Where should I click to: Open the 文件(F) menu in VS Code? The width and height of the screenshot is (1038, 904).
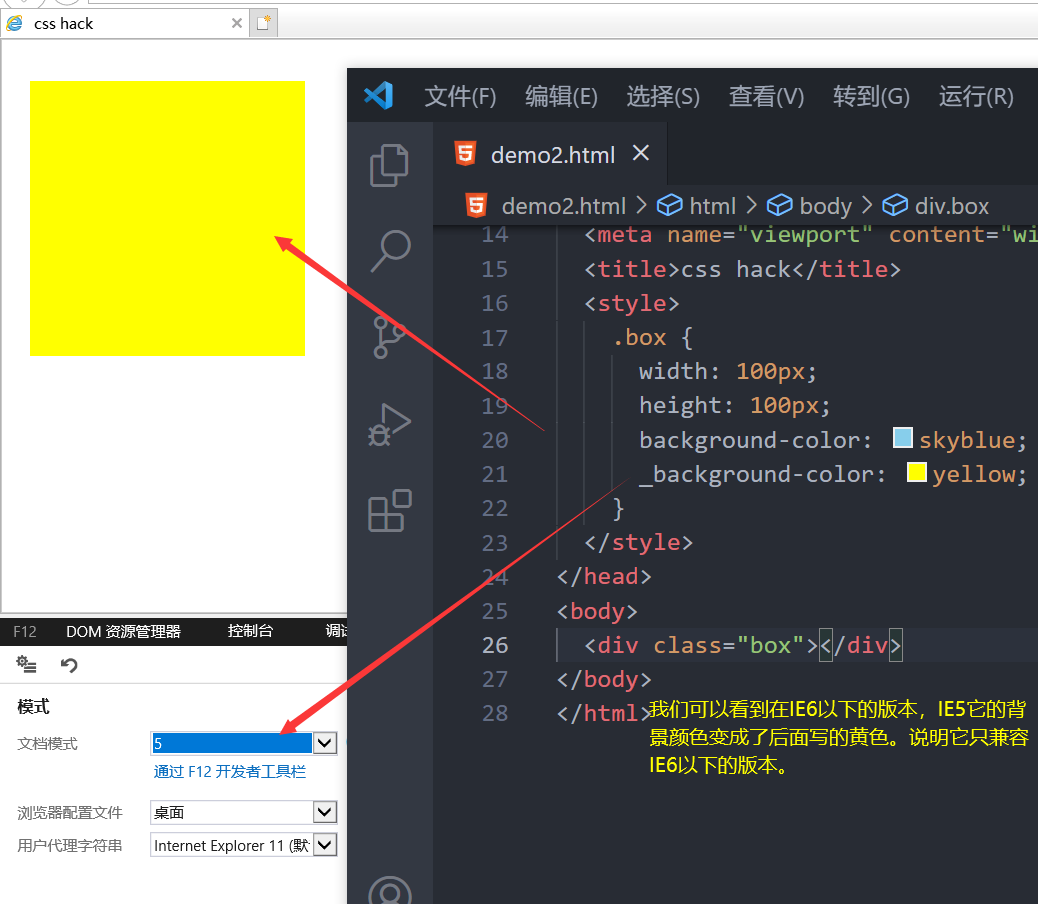click(460, 96)
